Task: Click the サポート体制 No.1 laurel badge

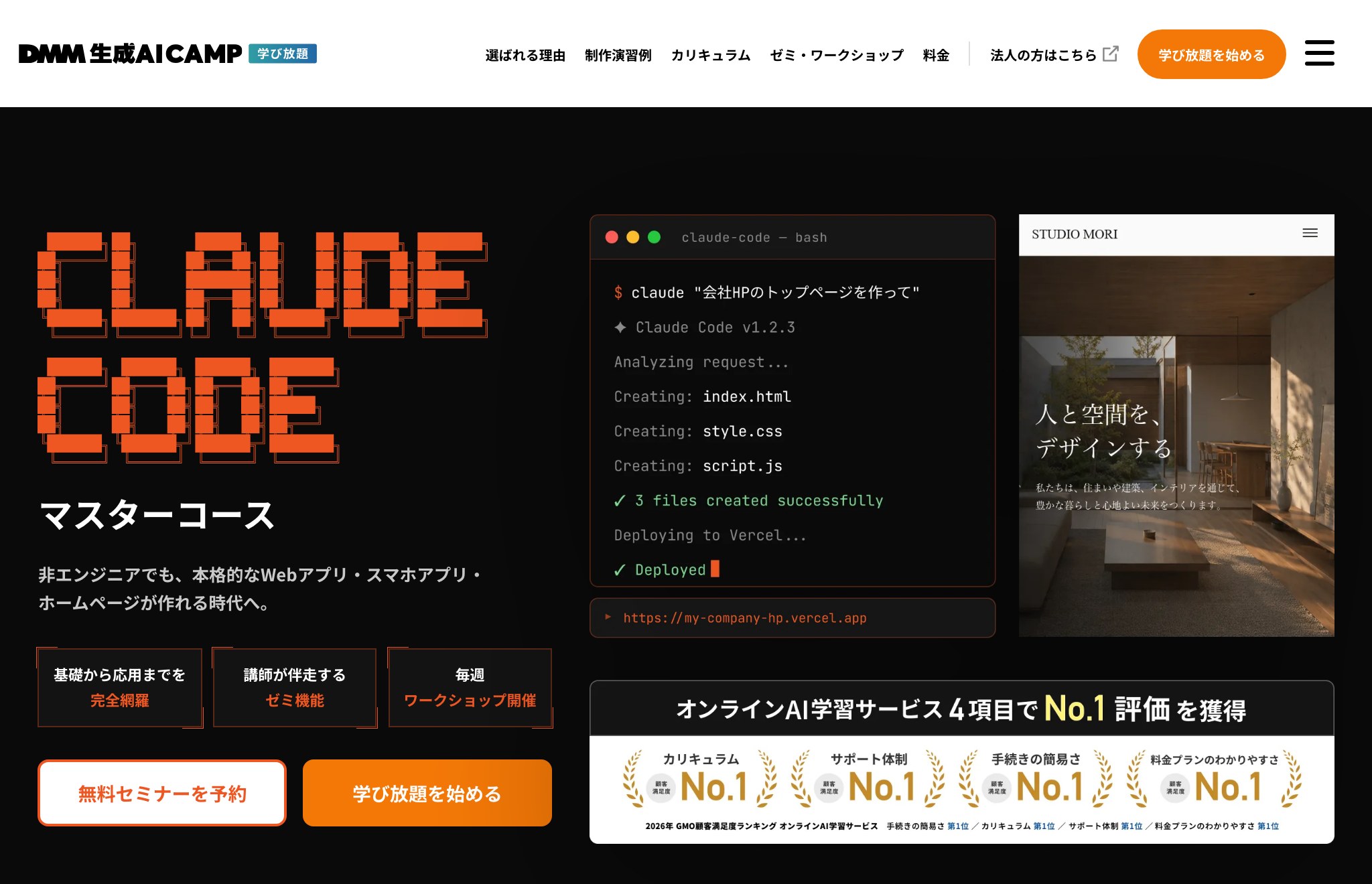Action: point(868,779)
